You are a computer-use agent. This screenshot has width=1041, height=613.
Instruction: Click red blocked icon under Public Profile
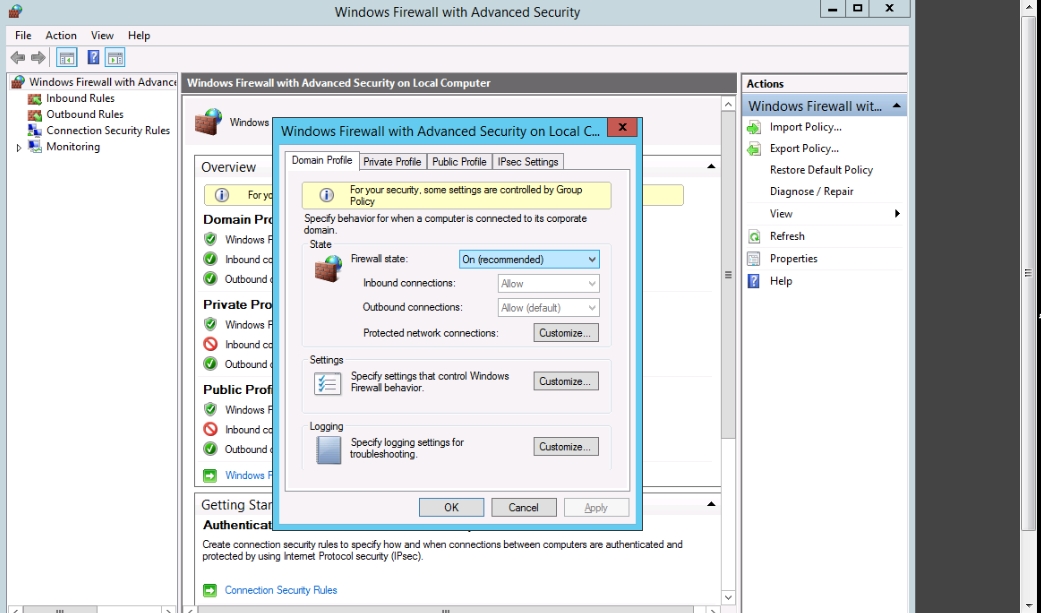click(x=210, y=429)
